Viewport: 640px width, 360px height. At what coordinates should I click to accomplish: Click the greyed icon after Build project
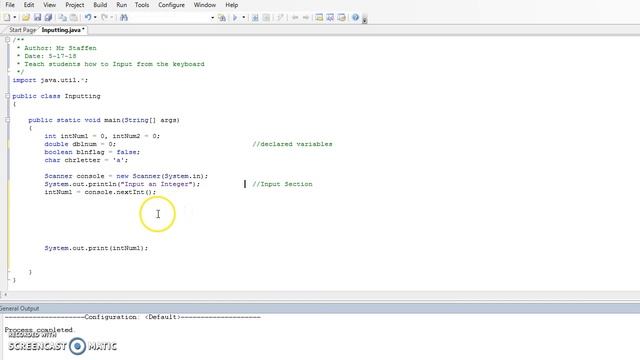click(266, 18)
